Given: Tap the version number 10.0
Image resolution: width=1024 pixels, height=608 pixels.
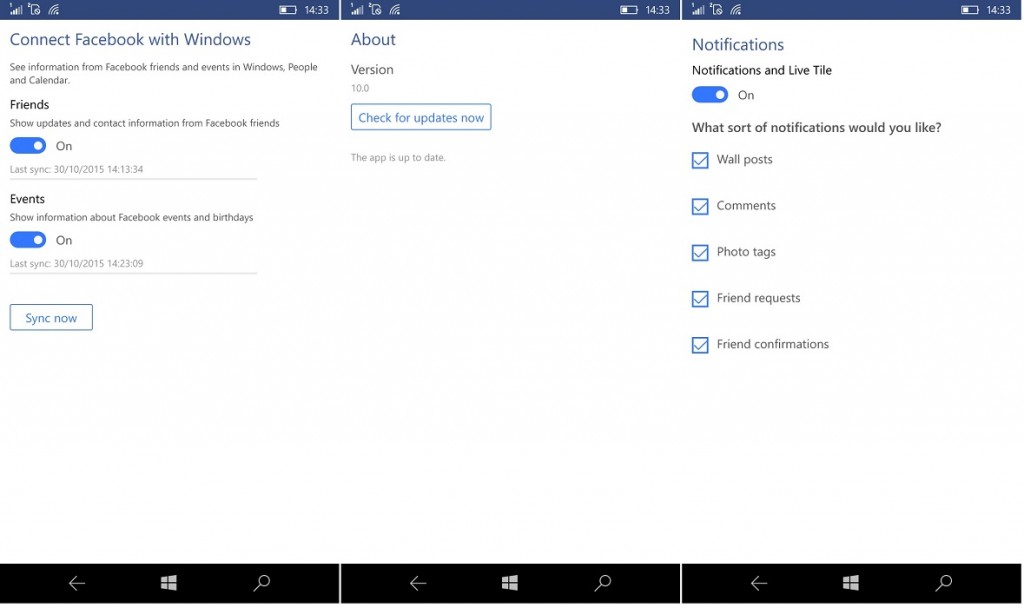Looking at the screenshot, I should (x=360, y=88).
